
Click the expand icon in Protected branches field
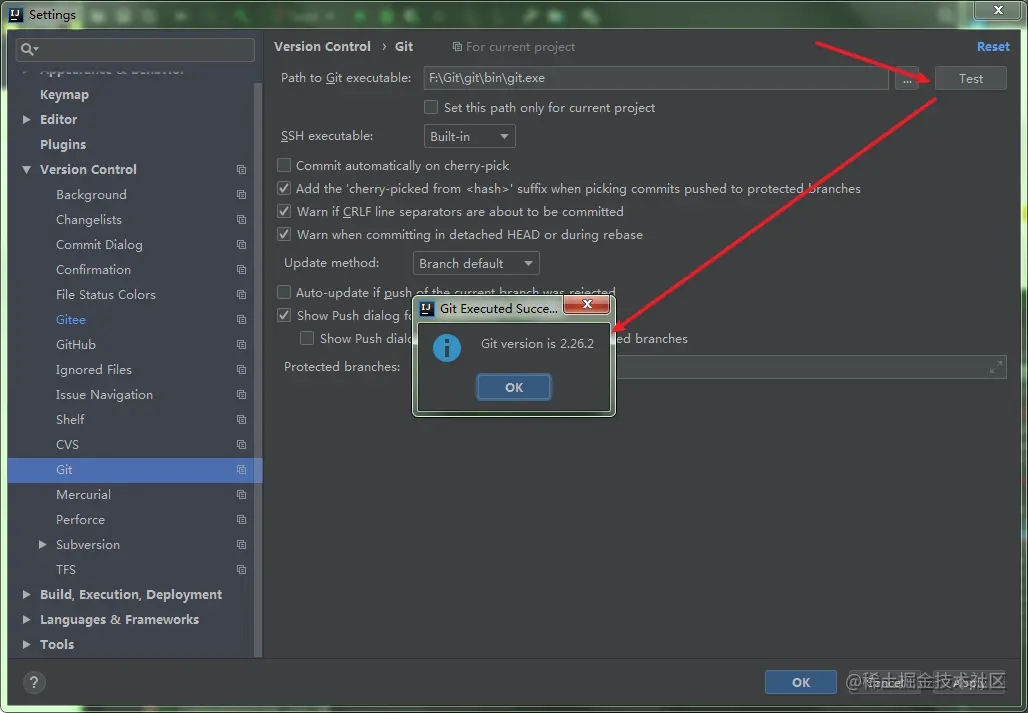click(x=996, y=367)
